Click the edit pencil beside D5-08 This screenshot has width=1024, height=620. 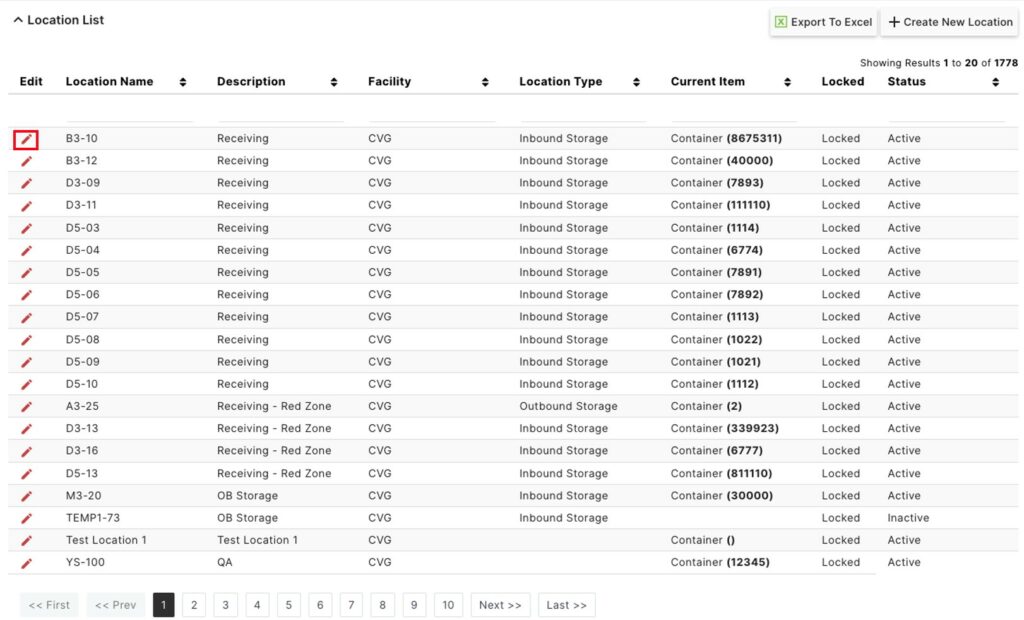tap(26, 340)
